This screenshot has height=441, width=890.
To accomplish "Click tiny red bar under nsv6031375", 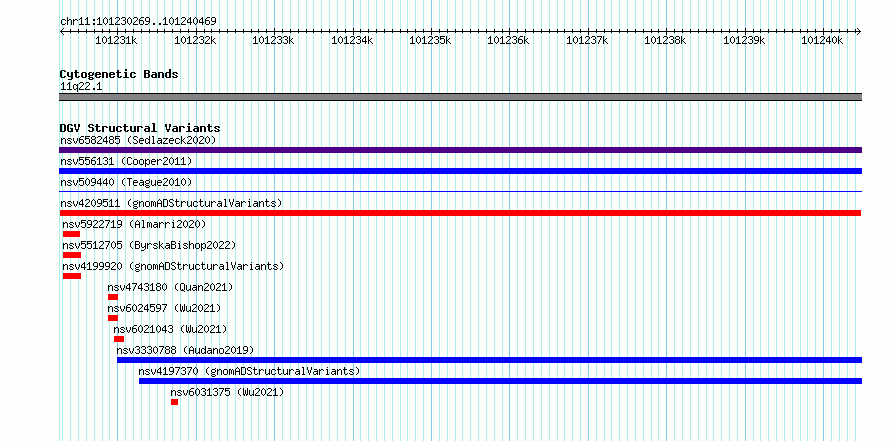I will 174,402.
